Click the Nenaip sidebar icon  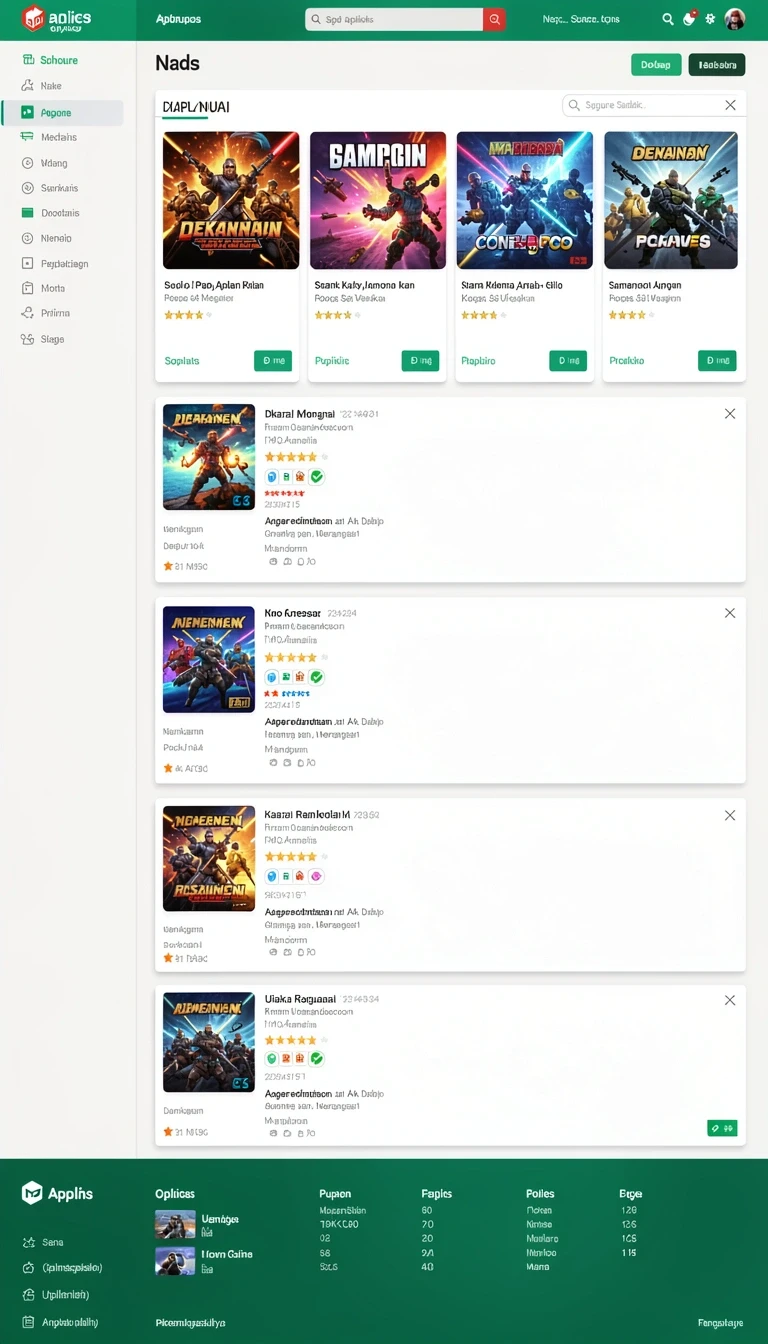pyautogui.click(x=27, y=238)
